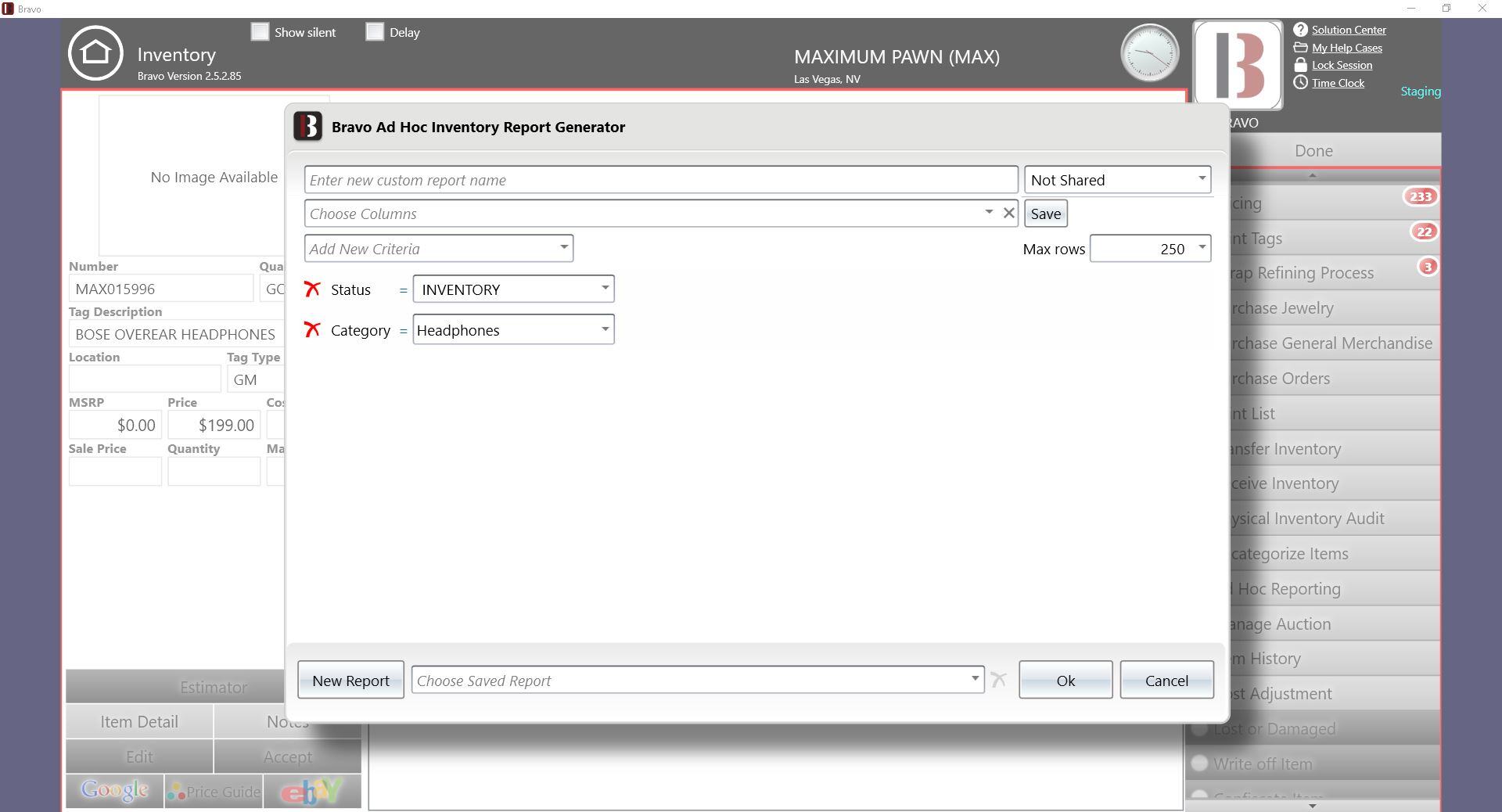The width and height of the screenshot is (1502, 812).
Task: Click the Lock Session padlock icon
Action: click(1300, 65)
